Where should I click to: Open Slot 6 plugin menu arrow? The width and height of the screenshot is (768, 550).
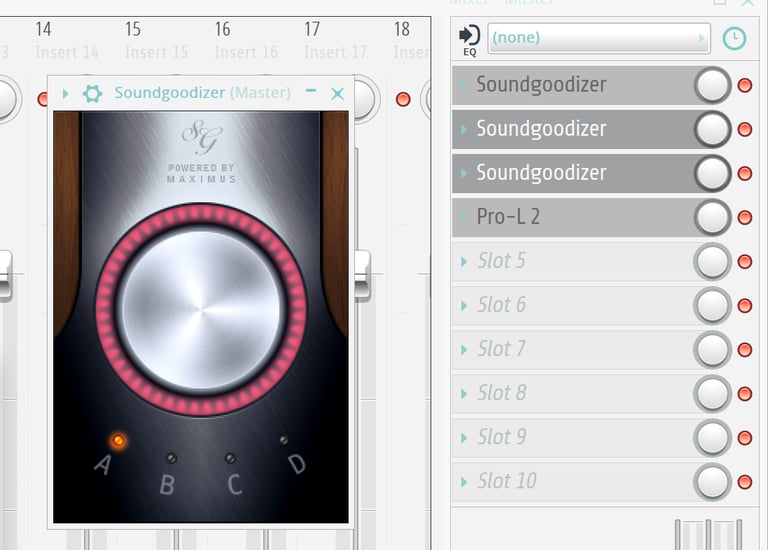tap(463, 305)
